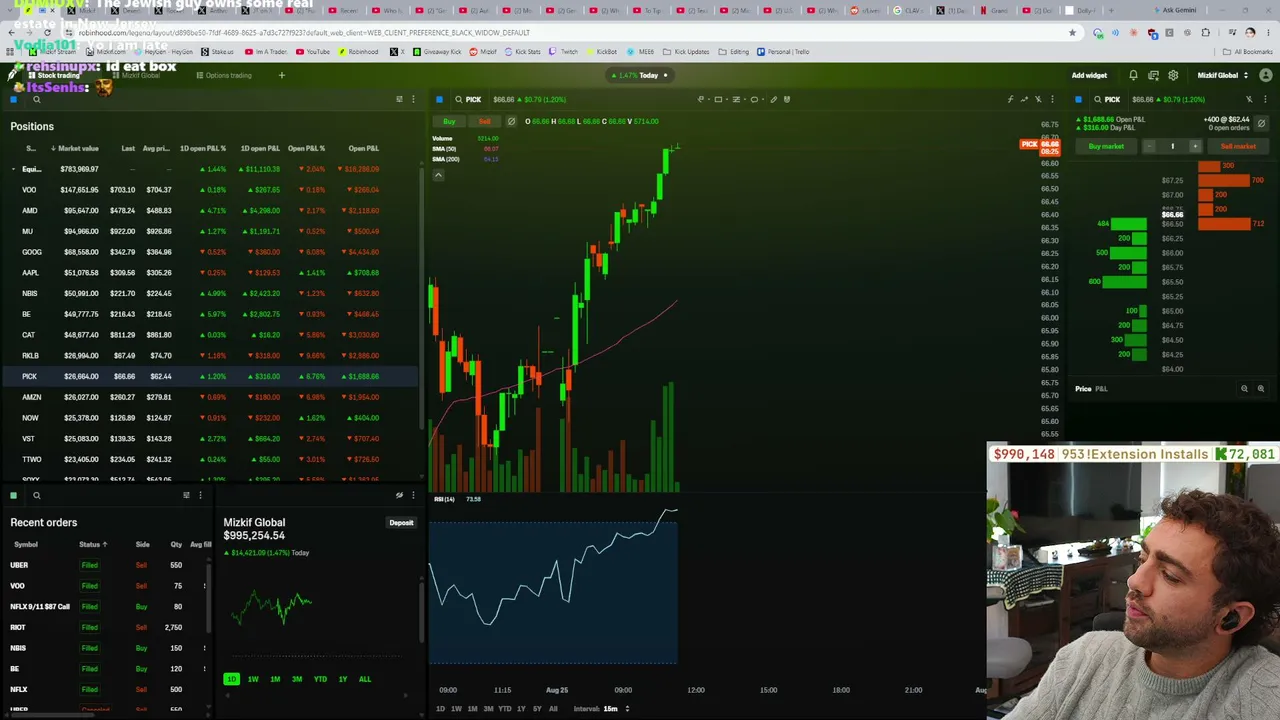The width and height of the screenshot is (1280, 720).
Task: Open the Mizkif Global widget three-dot menu
Action: click(413, 495)
